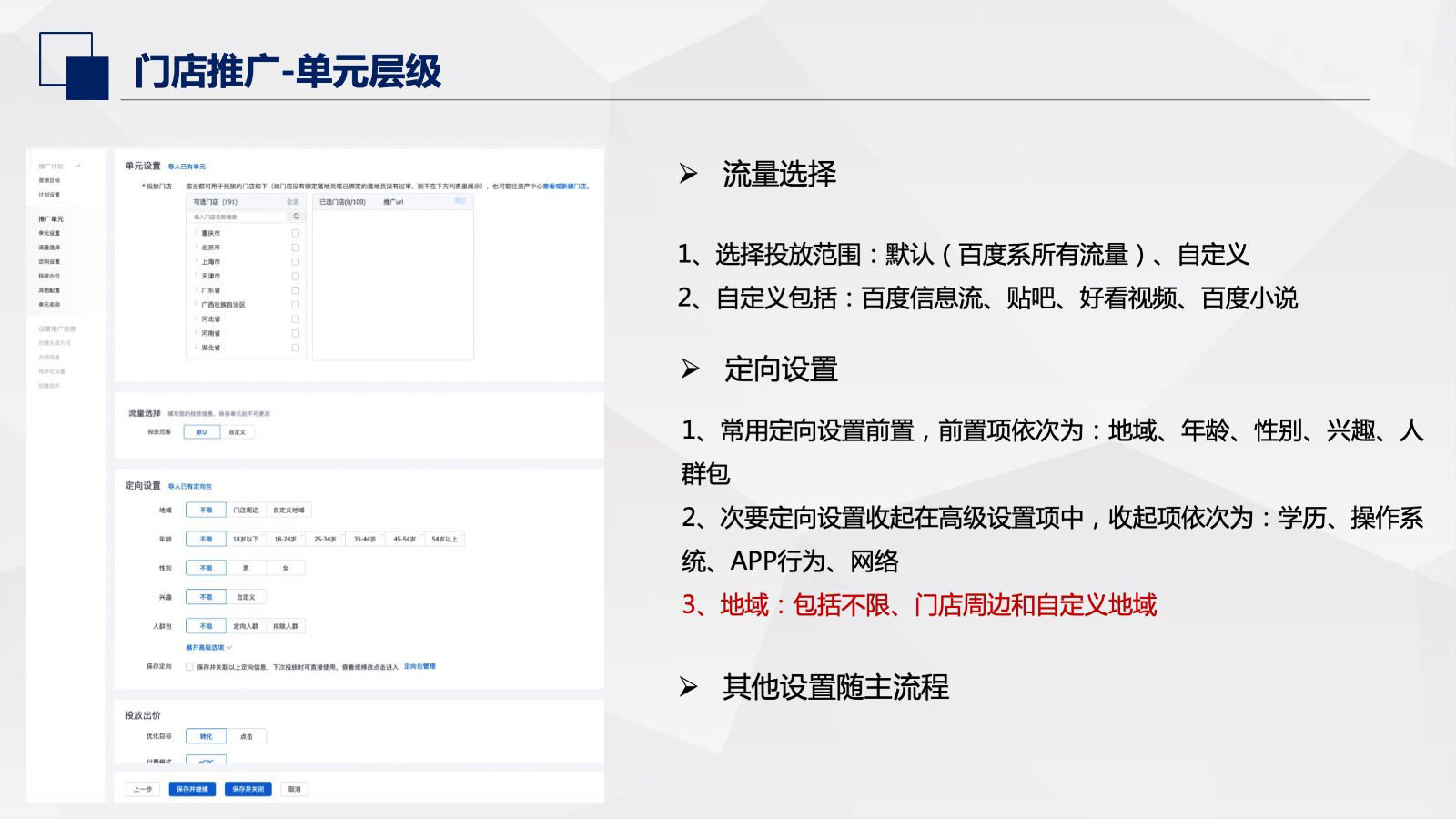Viewport: 1456px width, 819px height.
Task: Expand the 天津市 tree node arrow
Action: [196, 276]
